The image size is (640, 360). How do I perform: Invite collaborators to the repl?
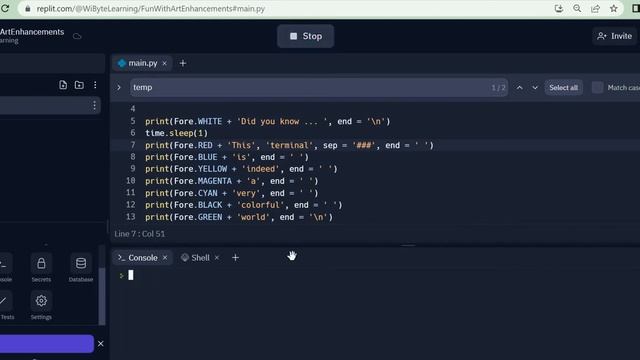point(614,36)
